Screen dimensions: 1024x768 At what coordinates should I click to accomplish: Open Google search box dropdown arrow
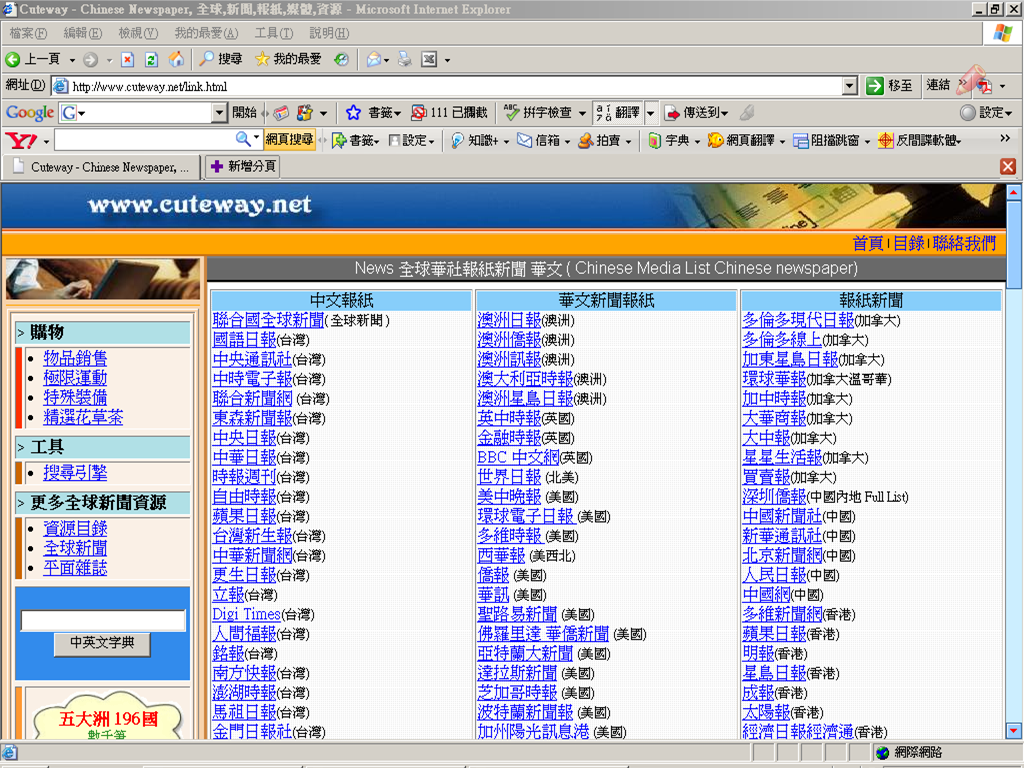[x=219, y=112]
